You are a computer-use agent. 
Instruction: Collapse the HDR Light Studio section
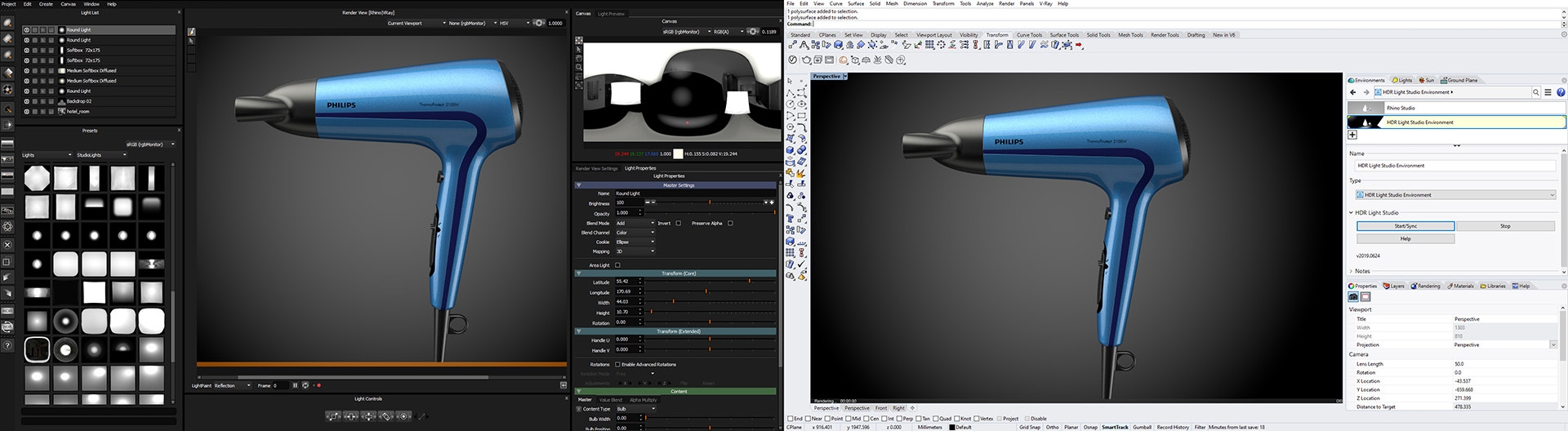click(1352, 212)
